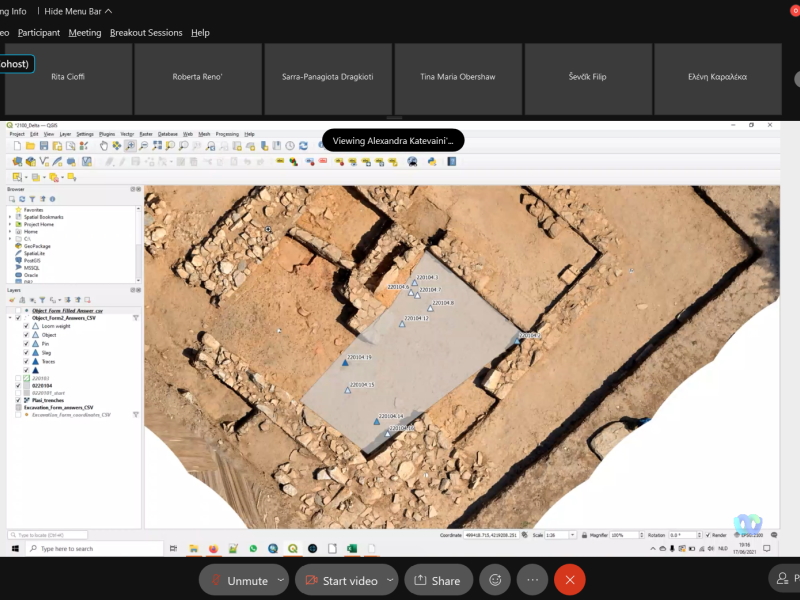Click the Zoom Full extent icon
The width and height of the screenshot is (800, 600).
point(157,146)
